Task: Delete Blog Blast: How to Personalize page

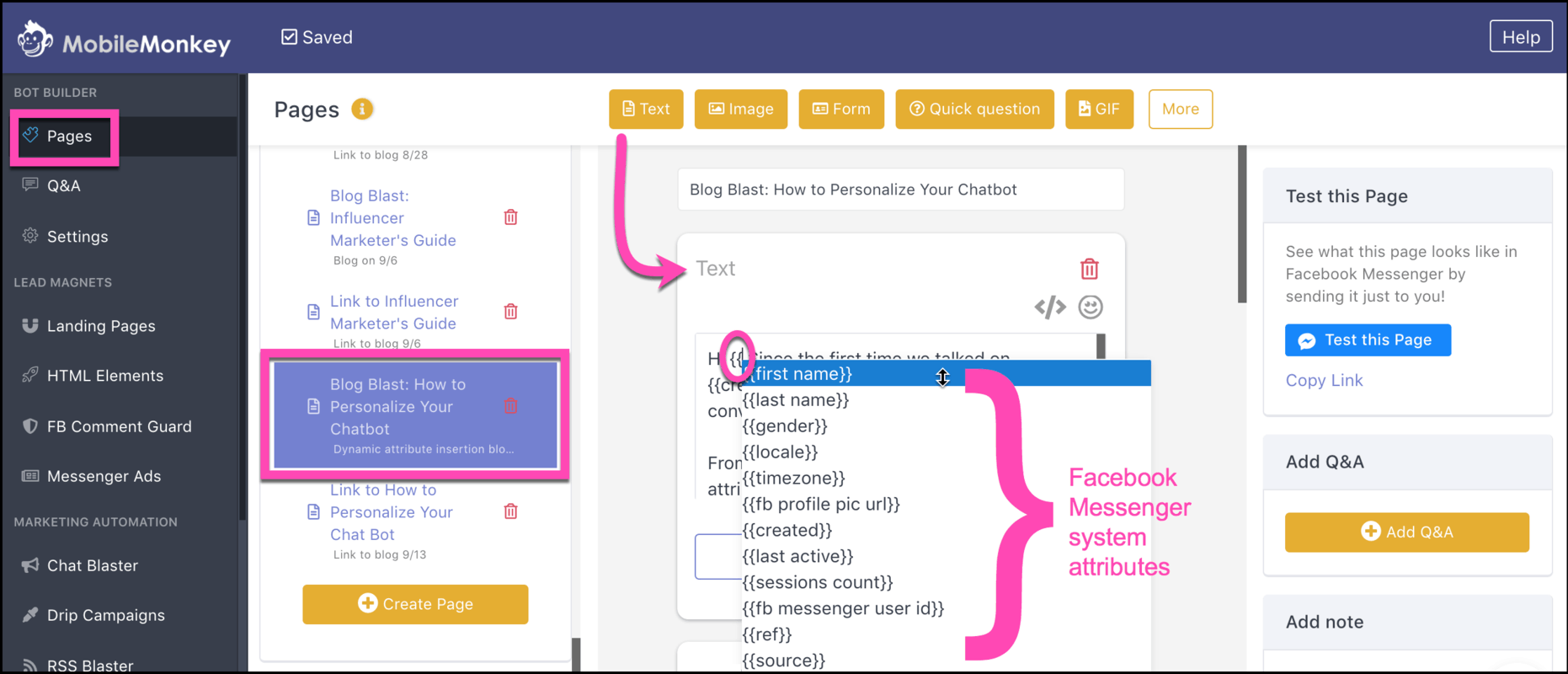Action: (510, 406)
